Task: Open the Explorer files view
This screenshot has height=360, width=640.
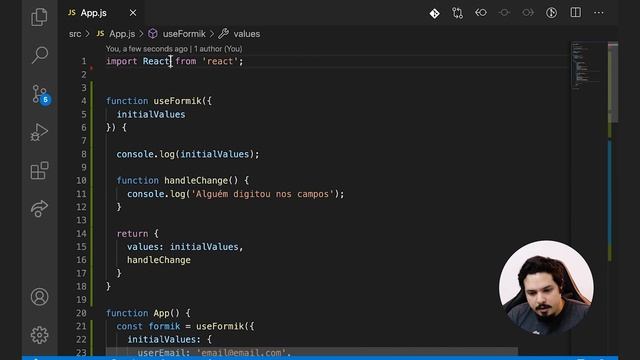Action: [39, 17]
